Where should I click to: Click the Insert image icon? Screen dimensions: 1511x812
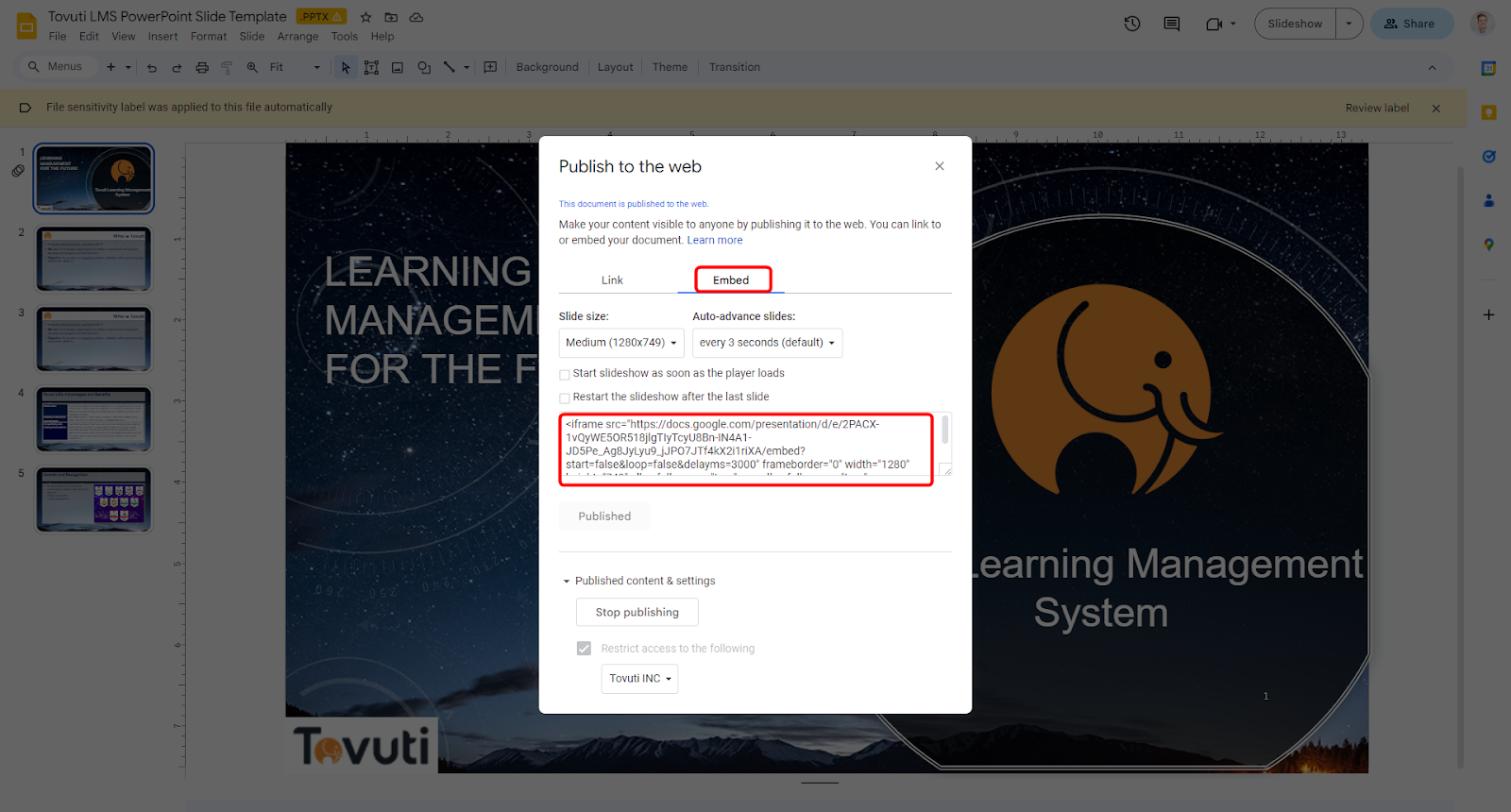(x=398, y=67)
